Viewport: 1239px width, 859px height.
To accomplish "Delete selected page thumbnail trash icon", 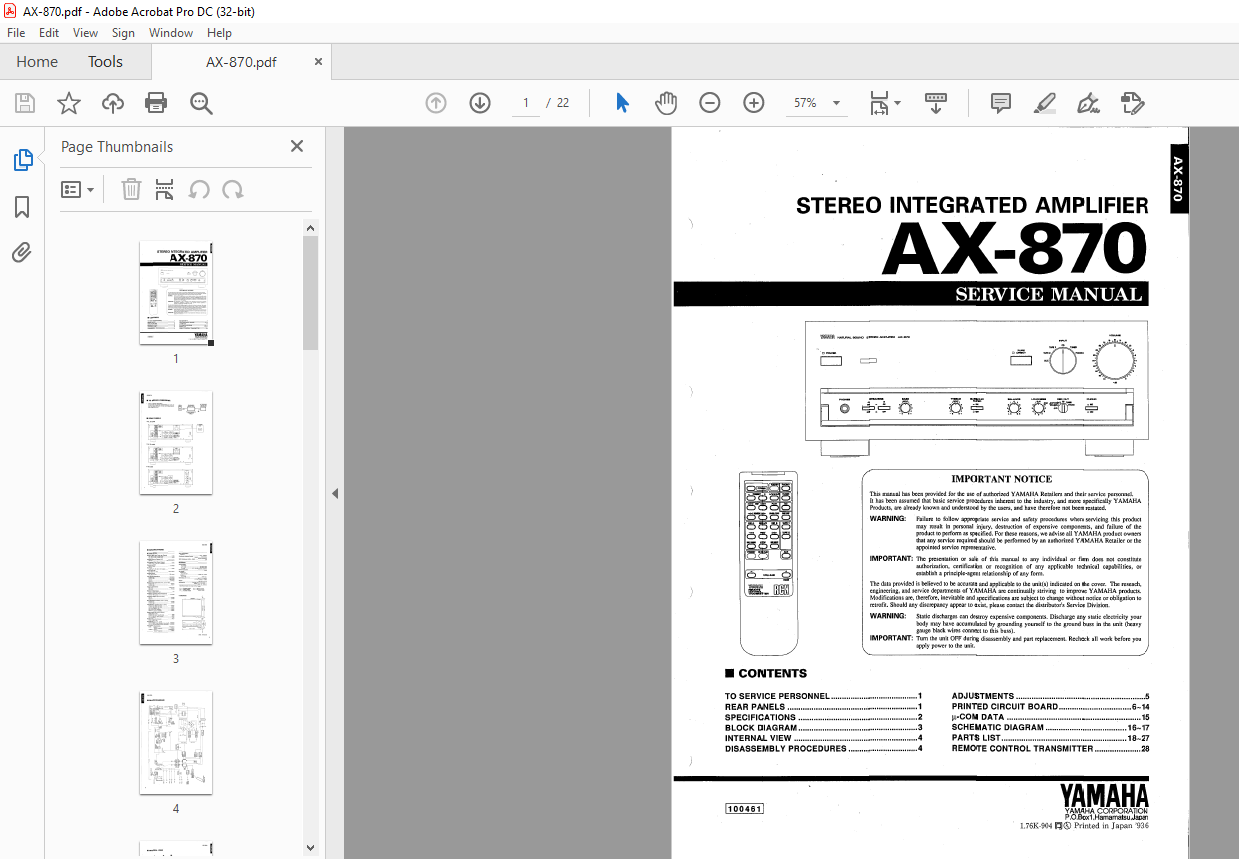I will (x=131, y=189).
